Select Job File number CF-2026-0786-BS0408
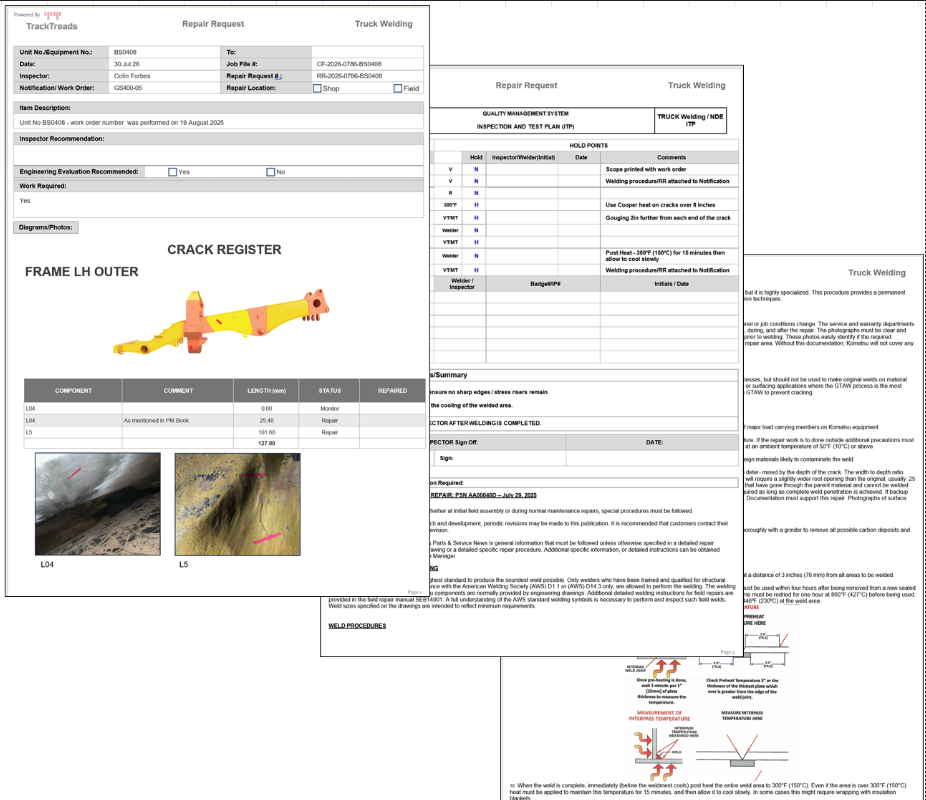Screen dimensions: 926x800 [x=349, y=64]
